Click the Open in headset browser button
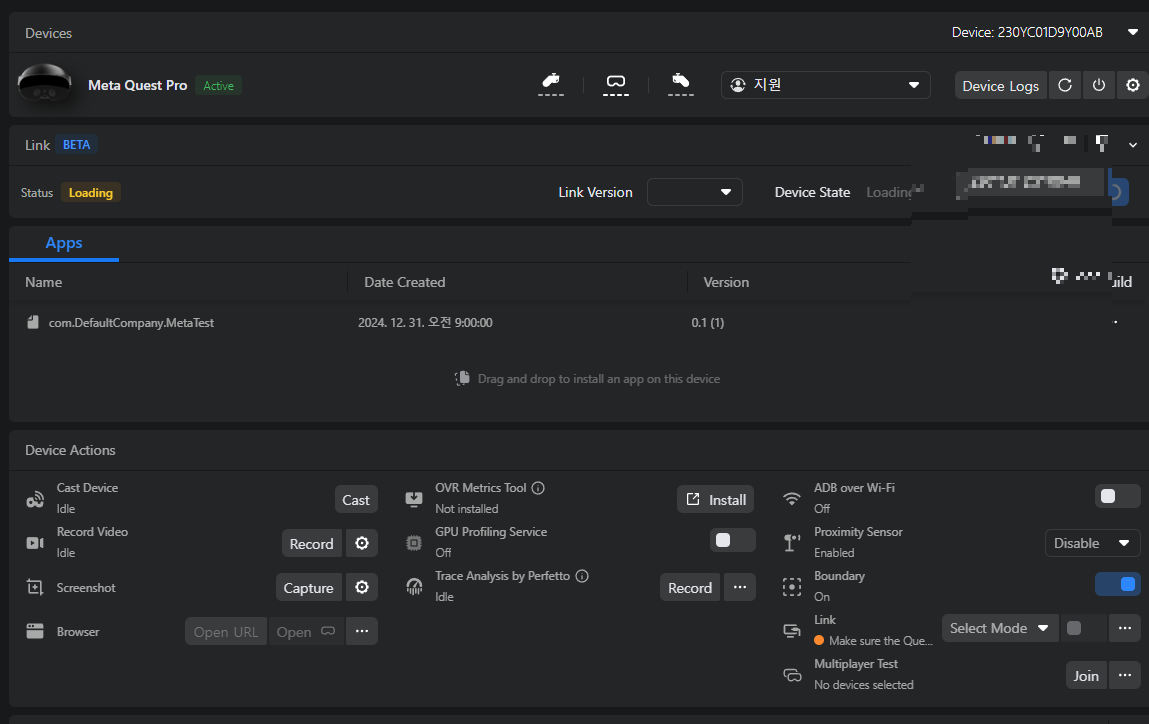The image size is (1149, 724). [x=306, y=632]
